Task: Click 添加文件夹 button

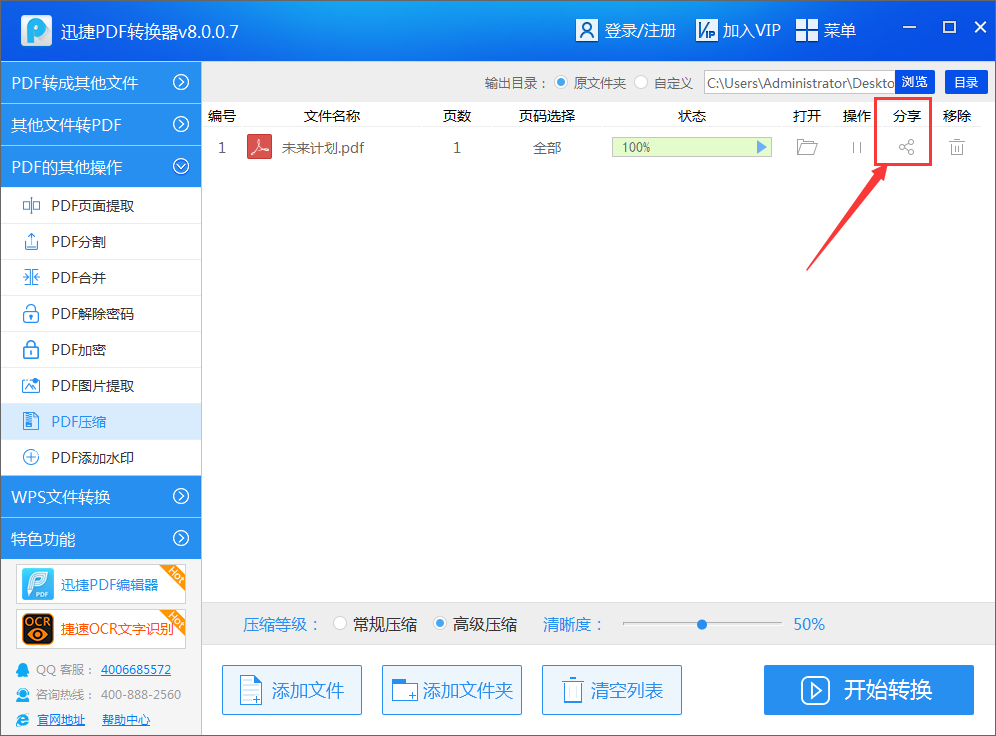Action: coord(452,690)
